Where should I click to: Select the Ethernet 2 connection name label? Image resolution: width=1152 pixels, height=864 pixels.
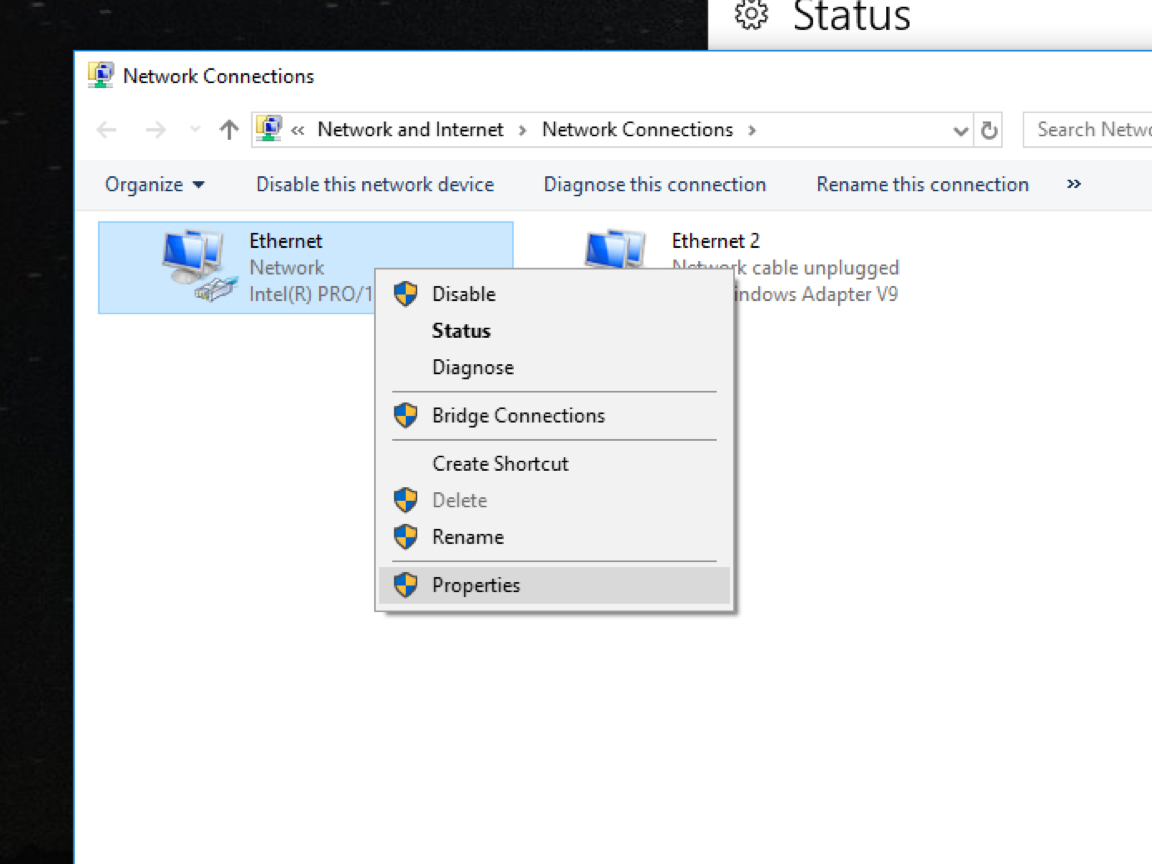(716, 241)
